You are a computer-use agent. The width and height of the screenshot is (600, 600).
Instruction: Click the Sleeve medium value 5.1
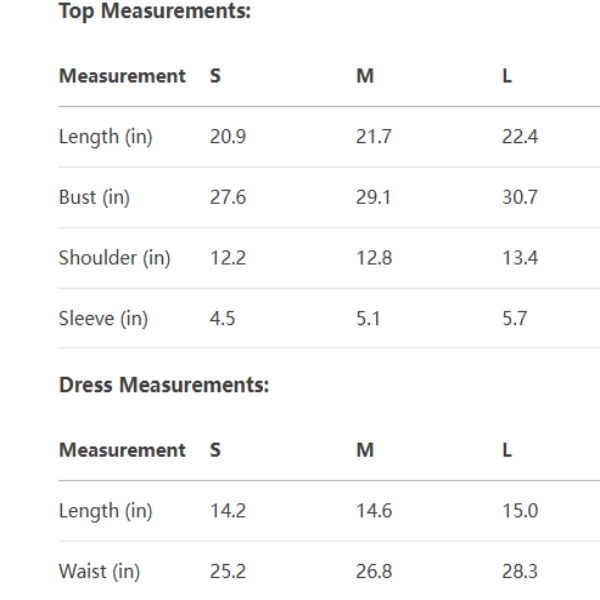tap(368, 319)
